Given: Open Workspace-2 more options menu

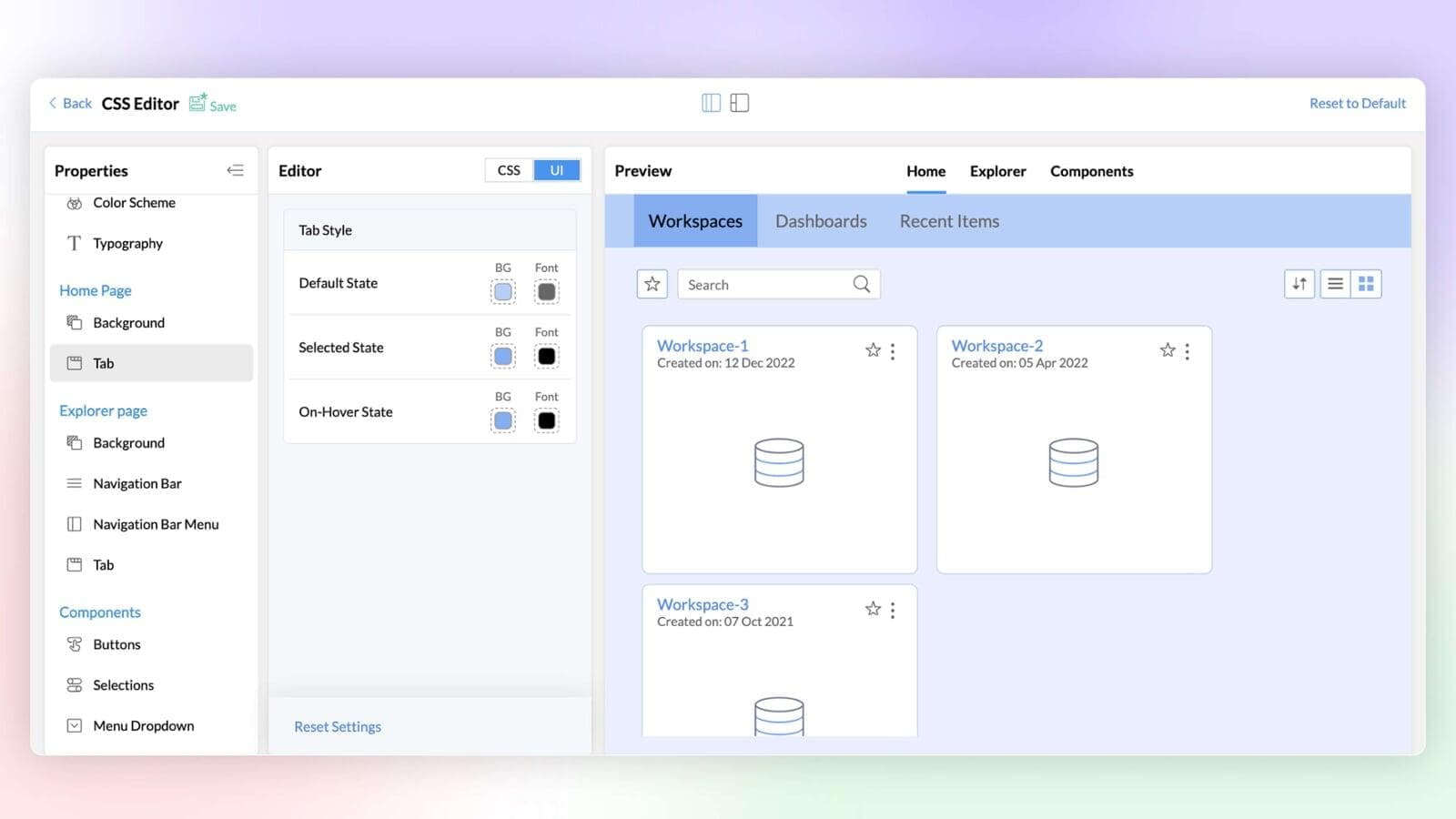Looking at the screenshot, I should point(1187,351).
